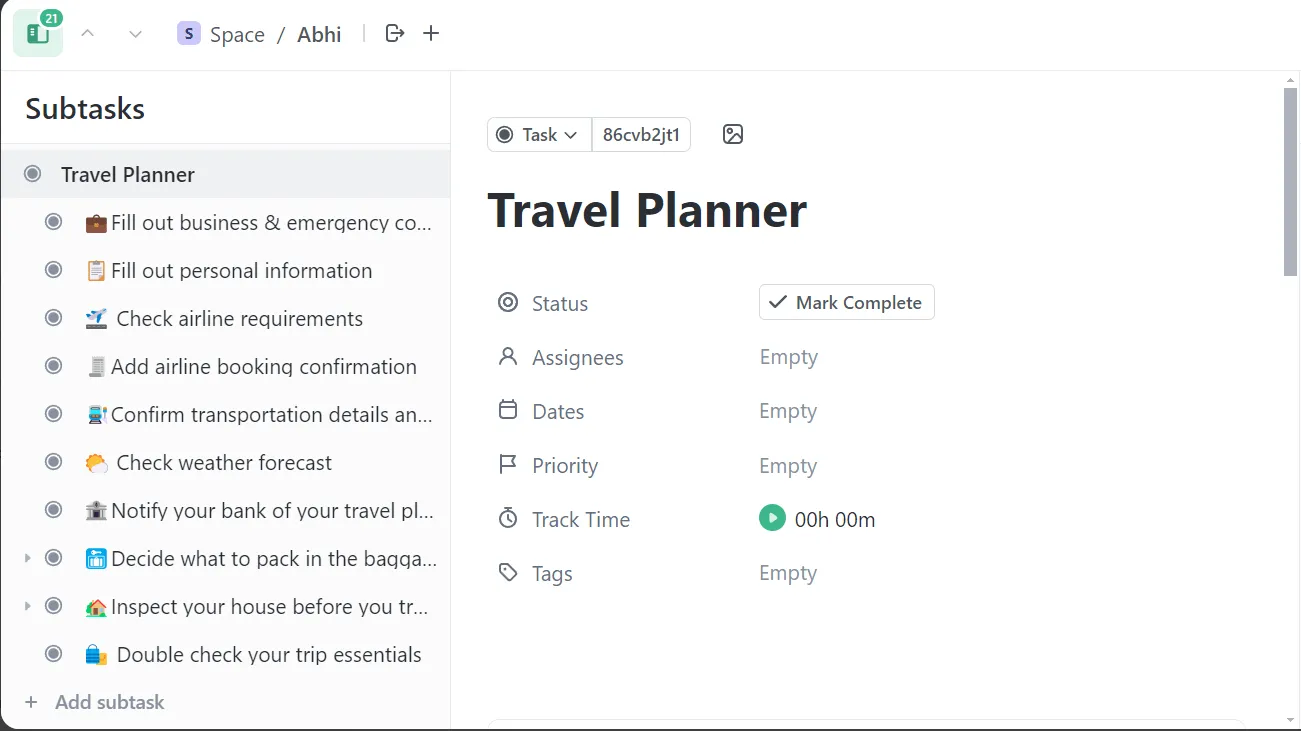Toggle status circle of personal information subtask
Screen dimensions: 1301x731
click(x=54, y=270)
